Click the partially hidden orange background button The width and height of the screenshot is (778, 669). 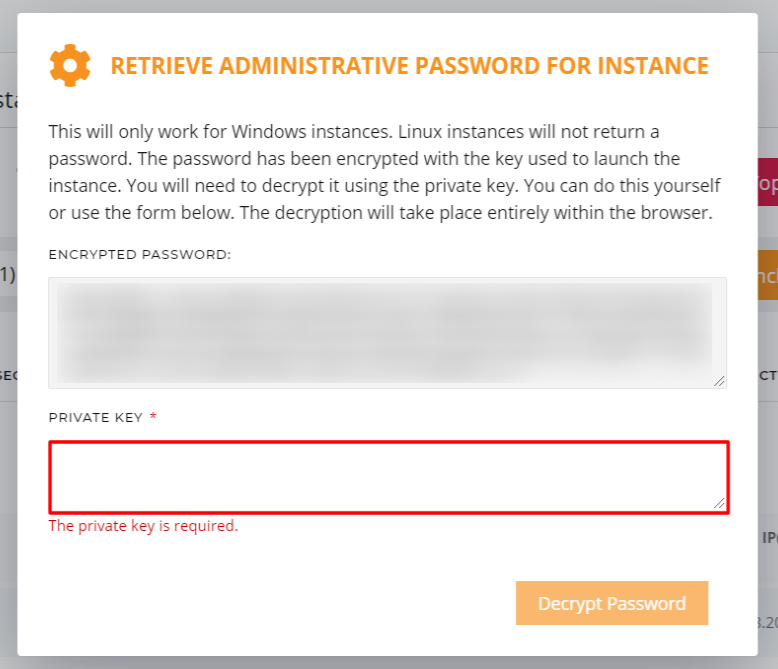[x=768, y=275]
